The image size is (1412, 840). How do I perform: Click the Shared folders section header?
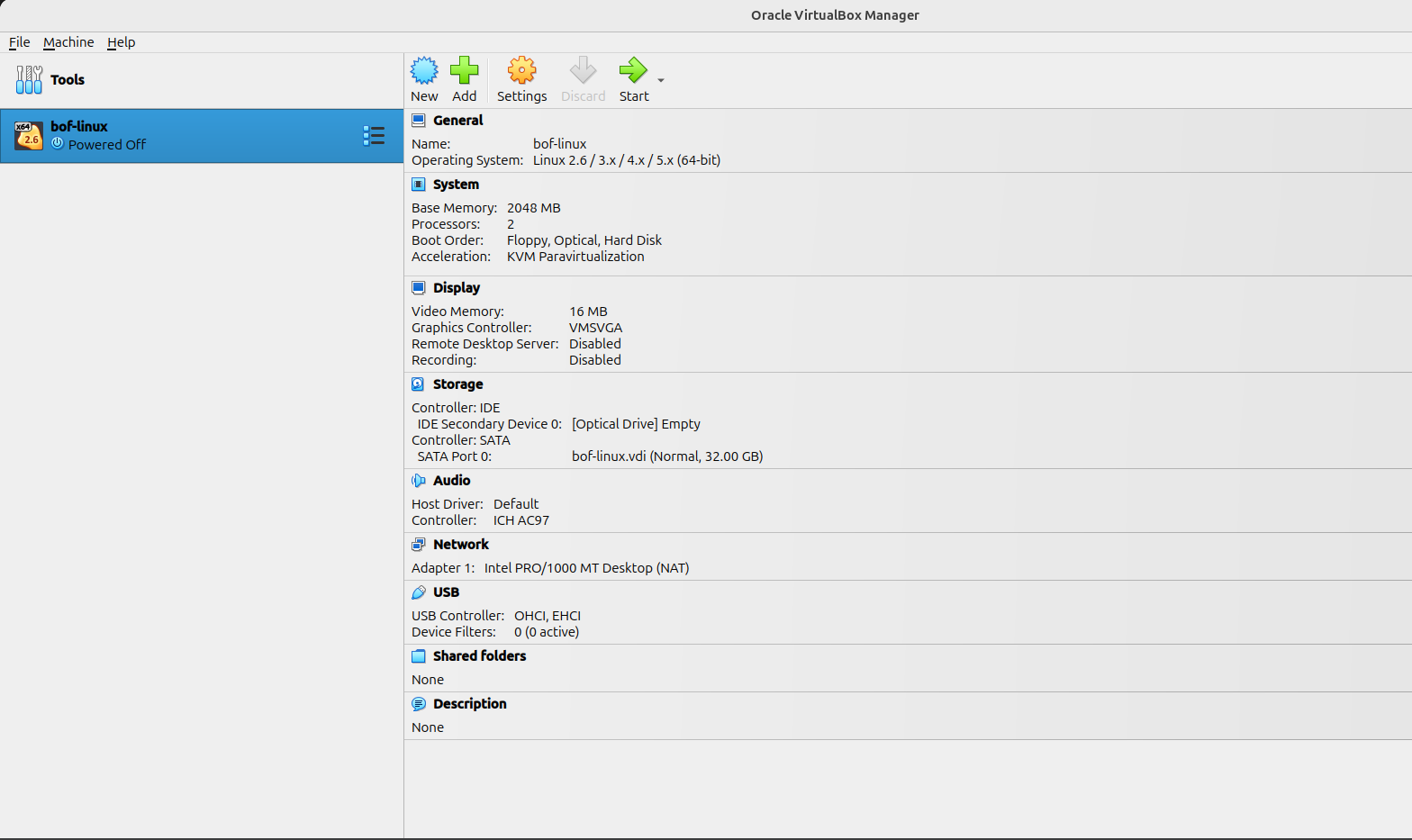coord(479,656)
